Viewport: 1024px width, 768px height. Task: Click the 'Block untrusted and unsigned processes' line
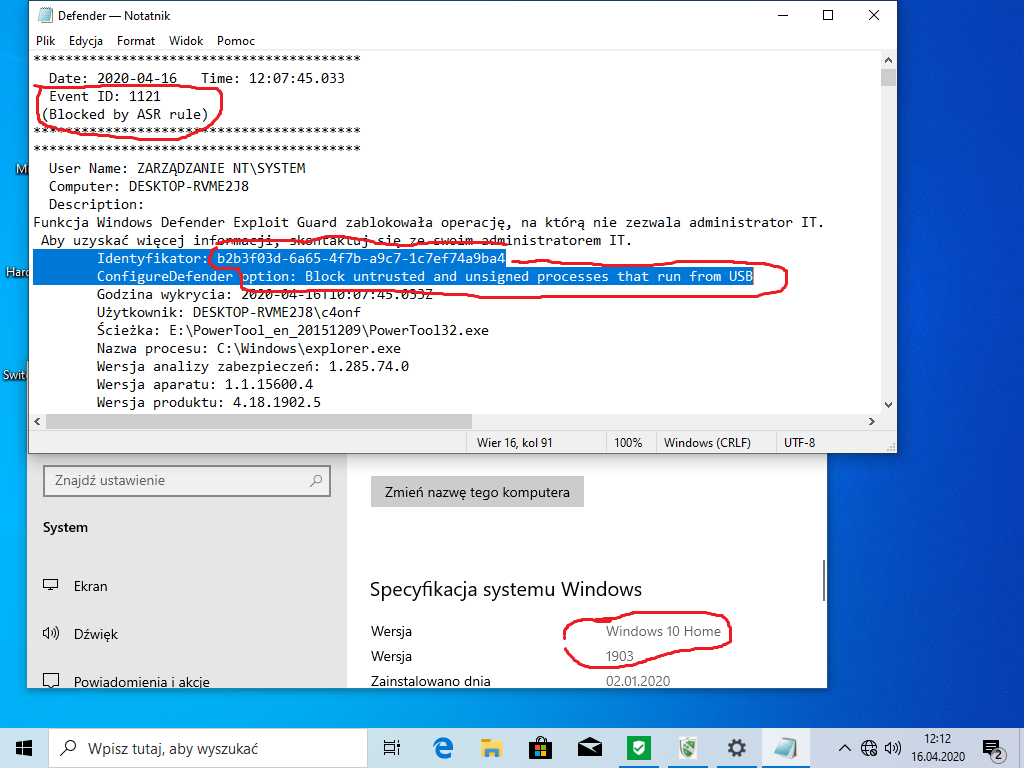coord(425,276)
